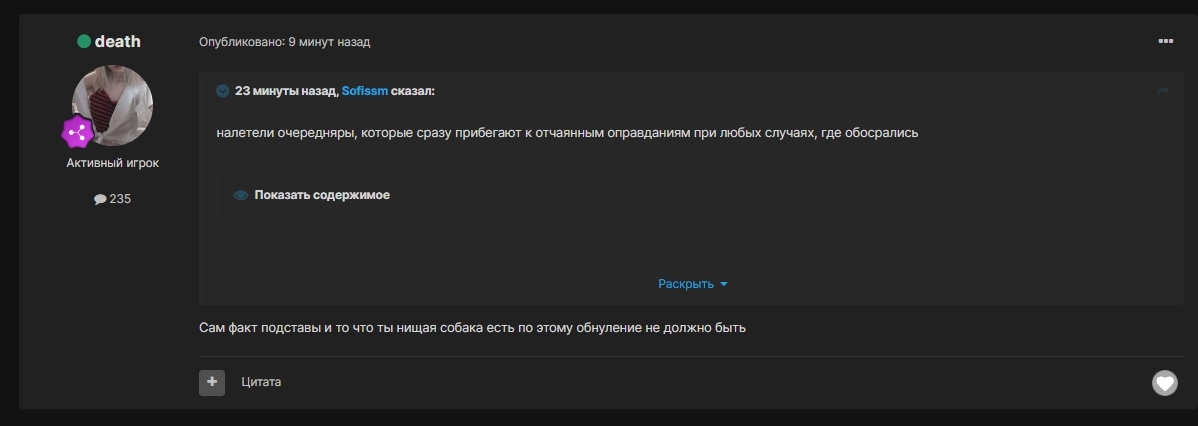The image size is (1198, 426).
Task: Click the purple rank badge on avatar
Action: [78, 132]
